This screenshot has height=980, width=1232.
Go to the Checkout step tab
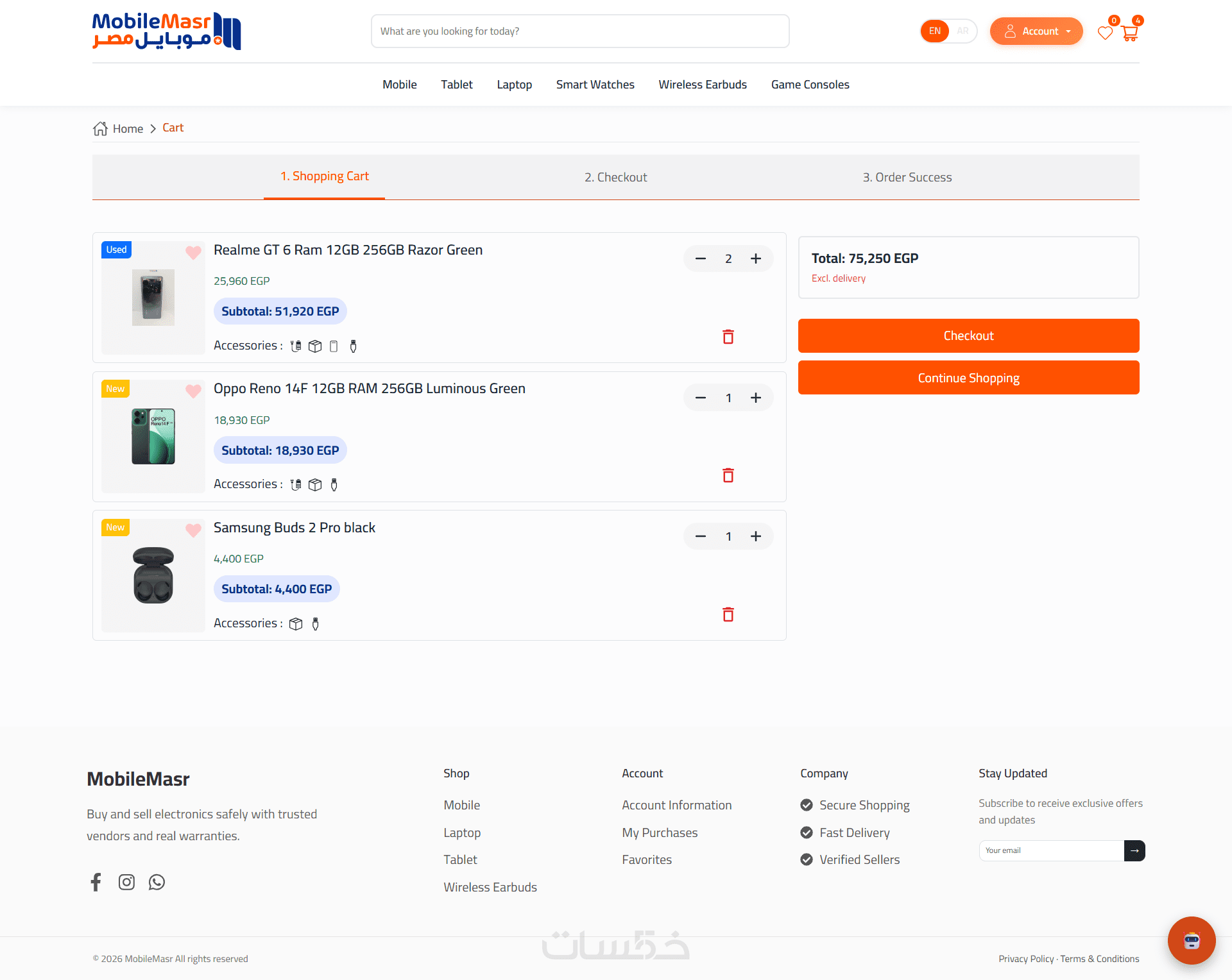coord(615,177)
